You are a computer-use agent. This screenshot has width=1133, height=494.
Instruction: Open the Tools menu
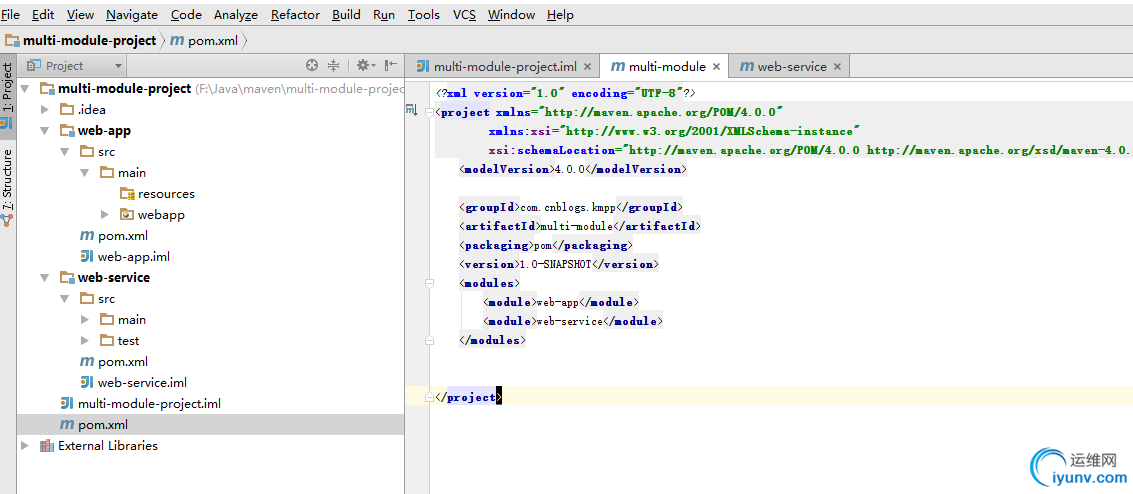coord(423,14)
